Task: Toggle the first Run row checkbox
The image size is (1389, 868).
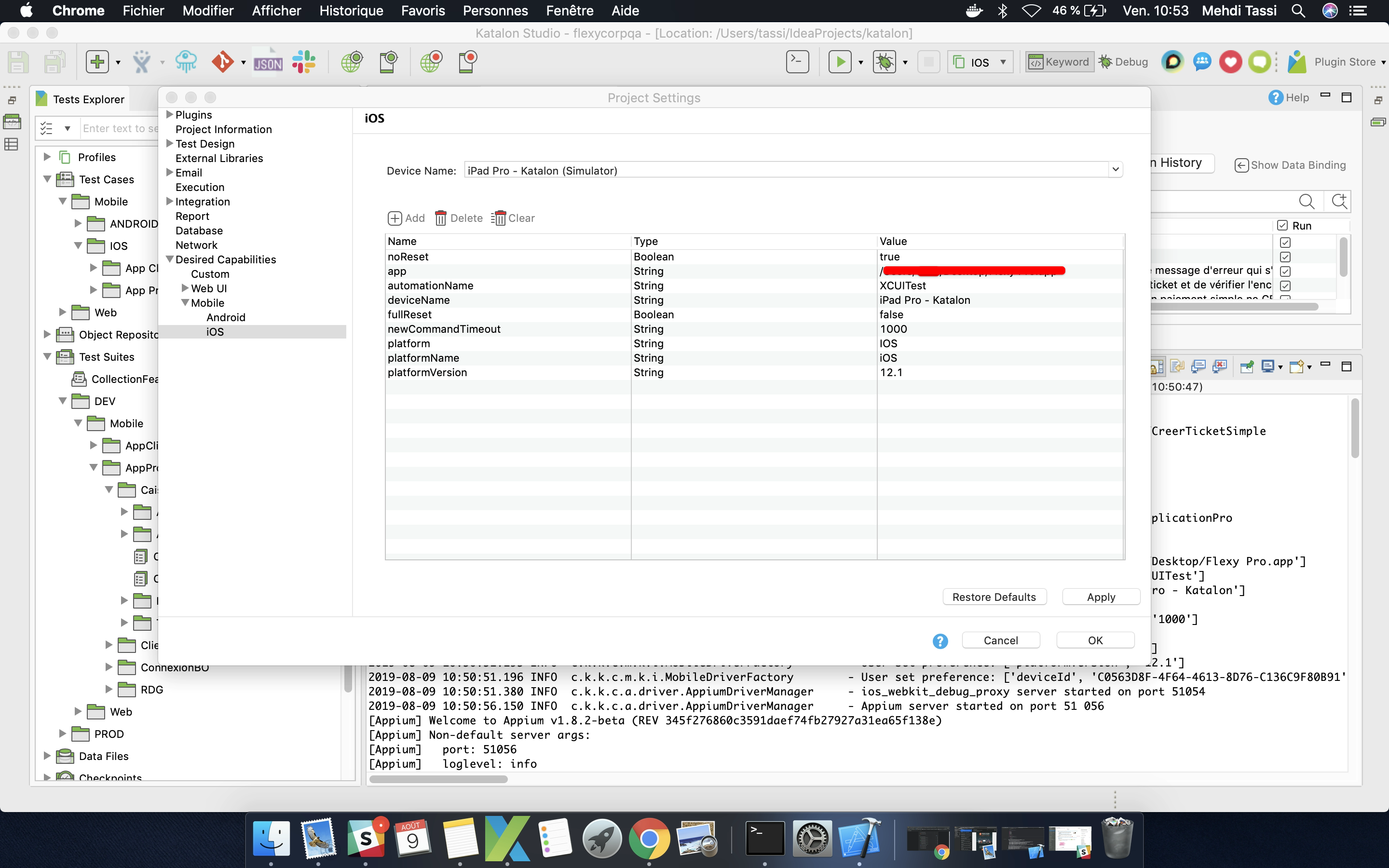Action: pyautogui.click(x=1285, y=242)
